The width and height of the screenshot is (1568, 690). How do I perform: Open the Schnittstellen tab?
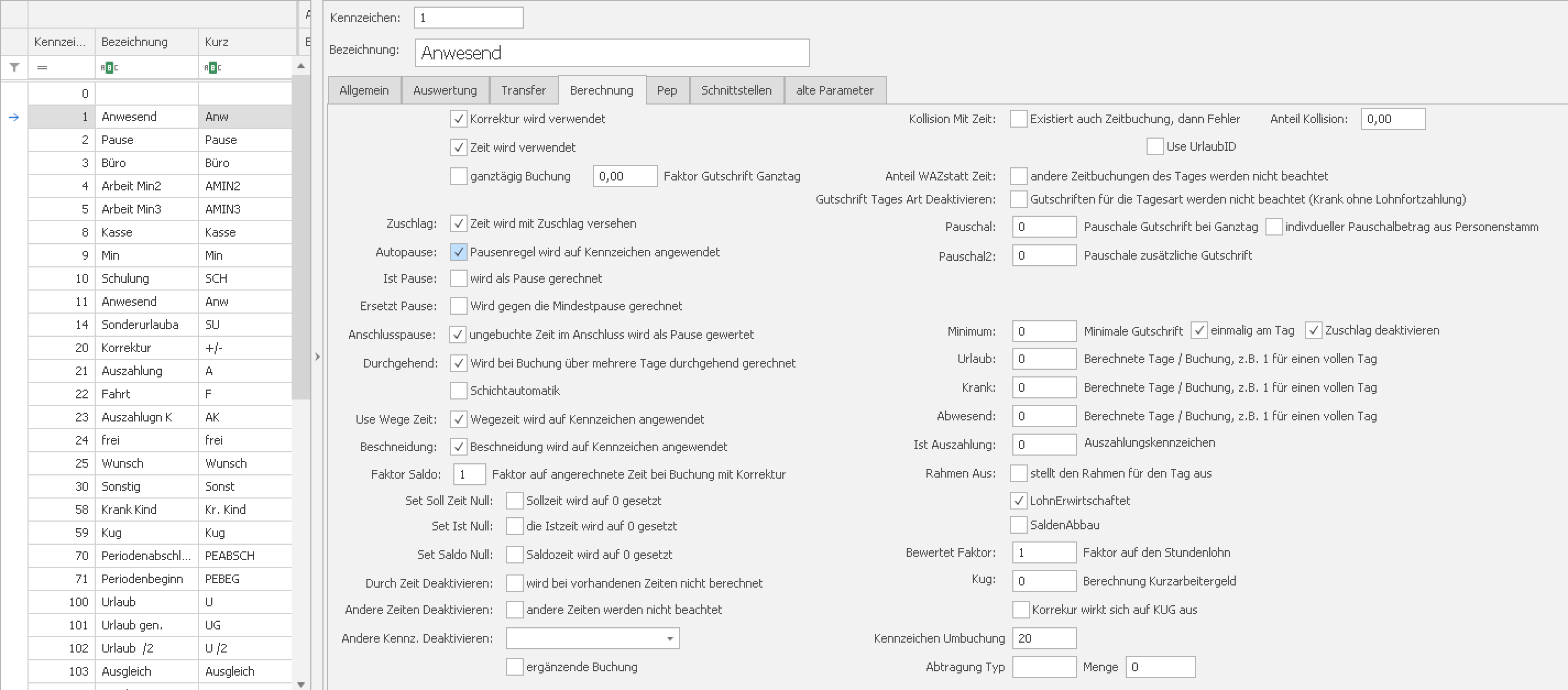(736, 90)
